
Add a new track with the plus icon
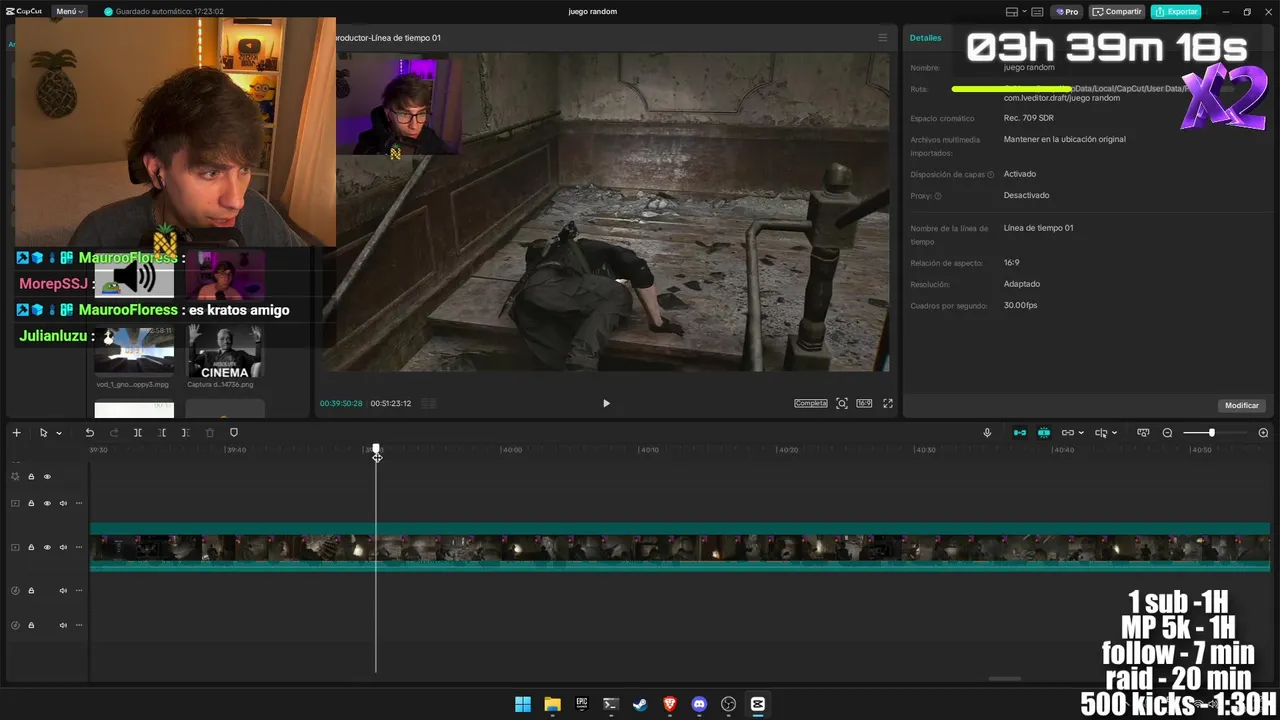(16, 433)
